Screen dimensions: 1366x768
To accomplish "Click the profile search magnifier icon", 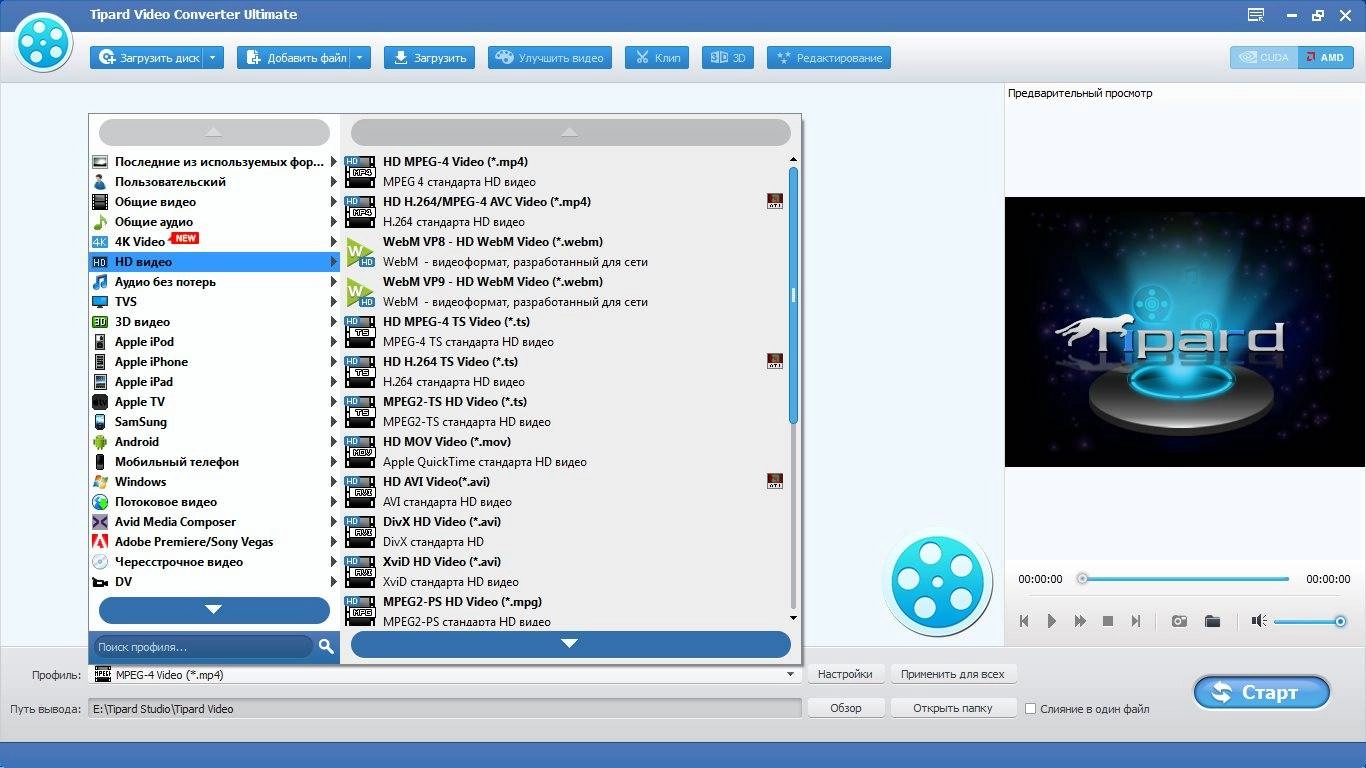I will 326,647.
